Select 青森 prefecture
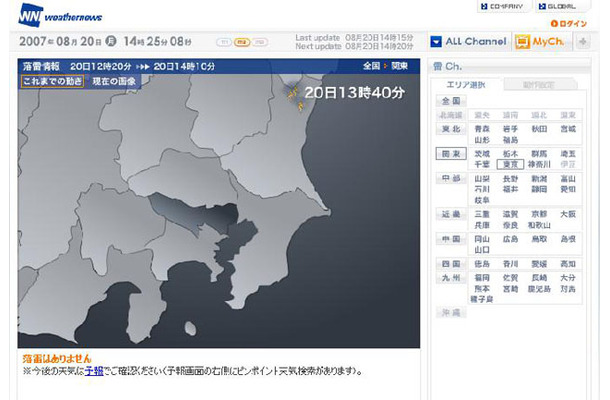Viewport: 610px width, 400px height. [482, 129]
